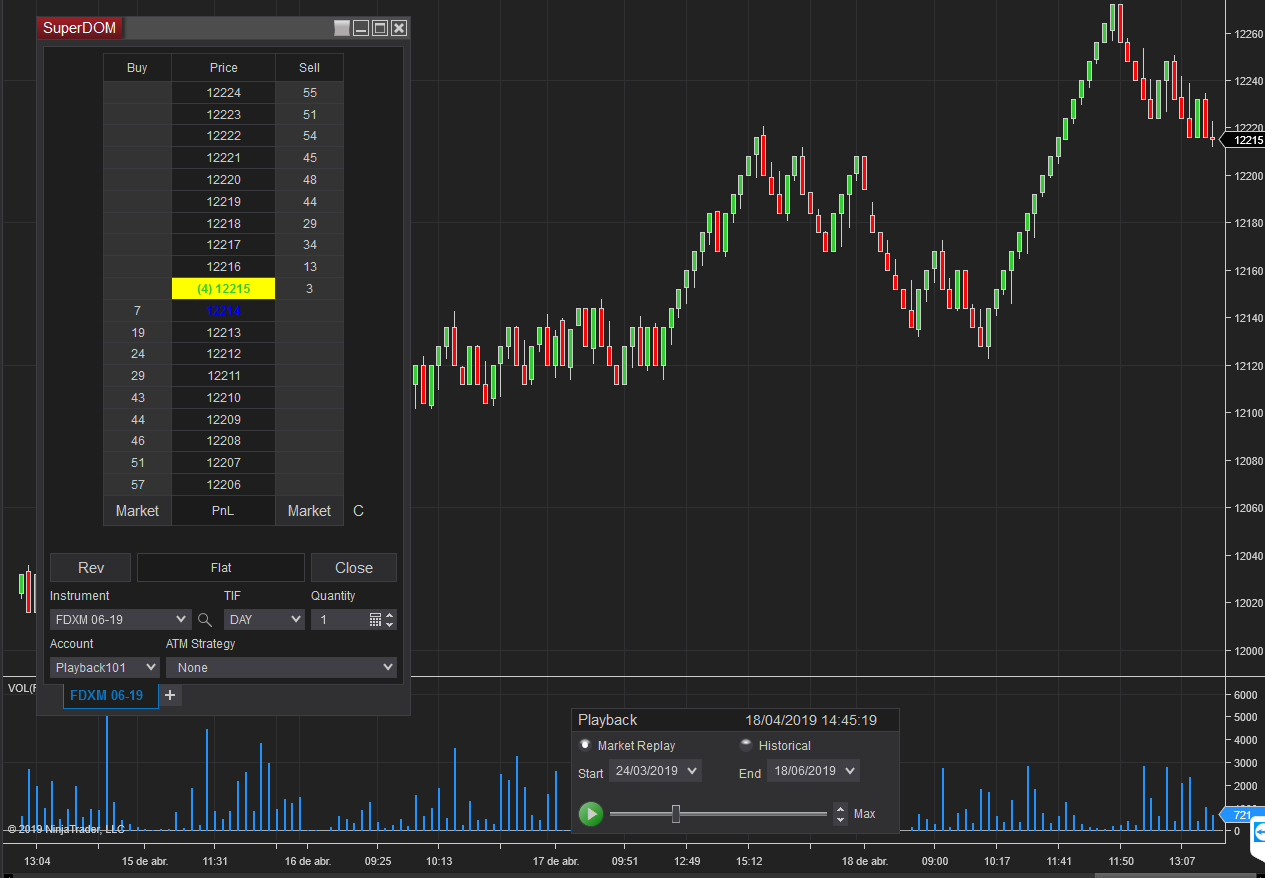Expand the Instrument FDXM 06-19 dropdown
The image size is (1265, 878).
(120, 620)
